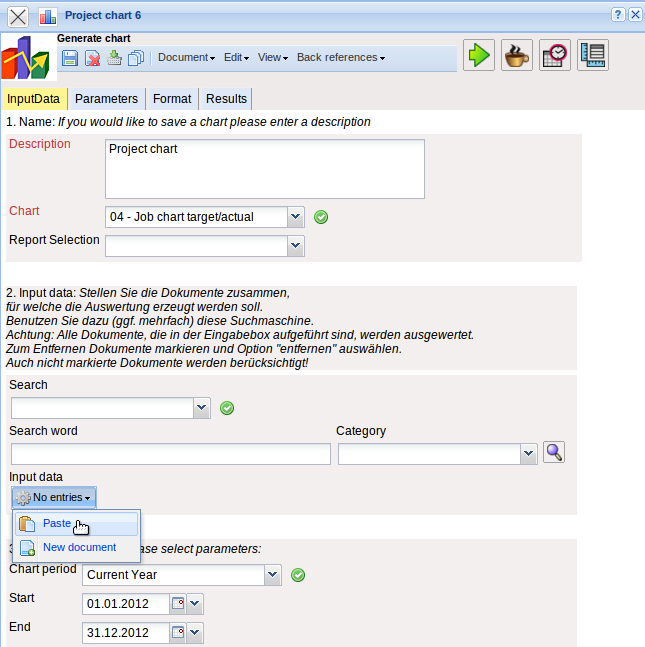Expand the Chart type dropdown
Viewport: 645px width, 647px height.
[x=295, y=217]
